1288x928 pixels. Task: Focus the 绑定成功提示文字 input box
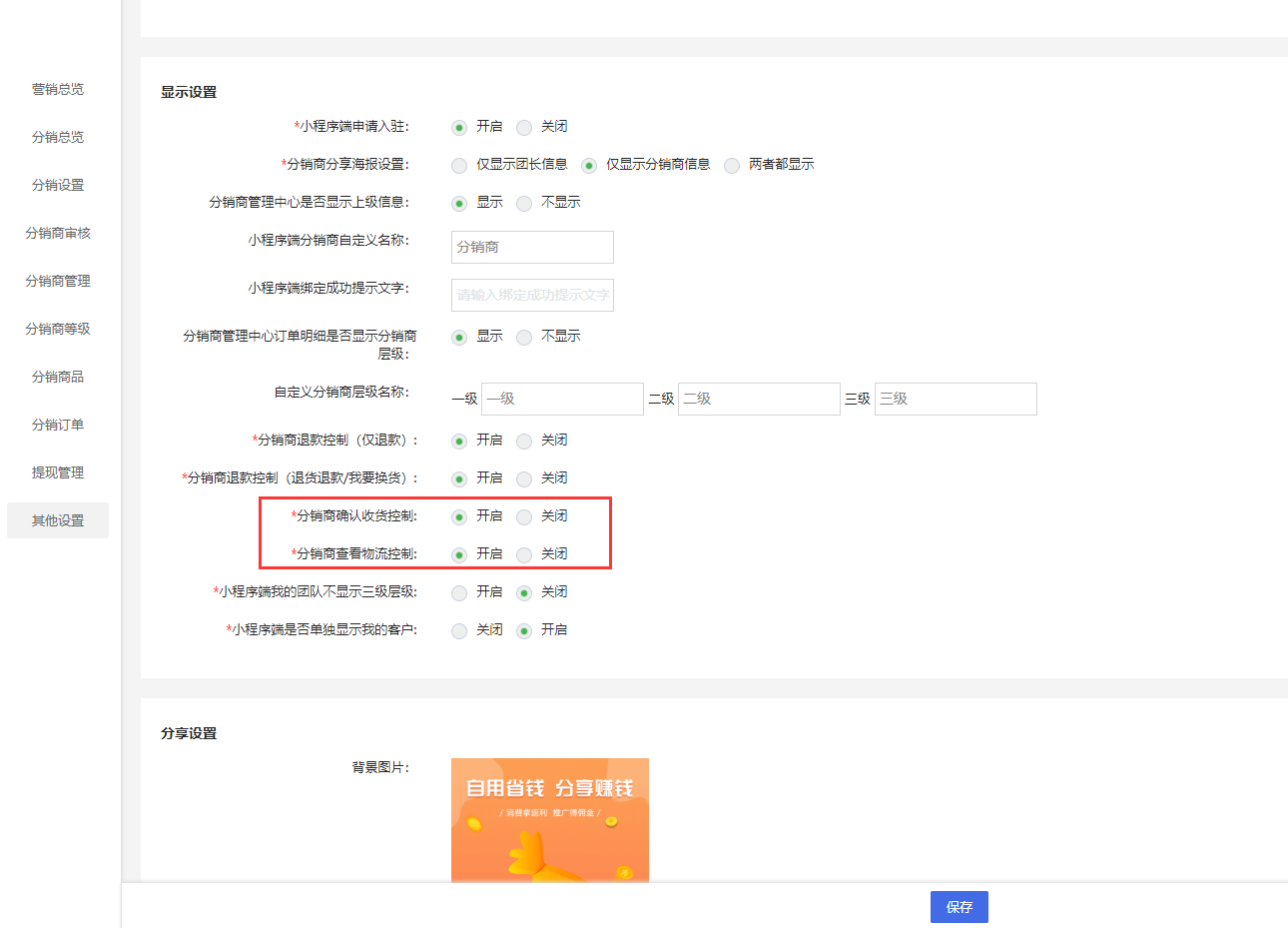click(x=531, y=295)
